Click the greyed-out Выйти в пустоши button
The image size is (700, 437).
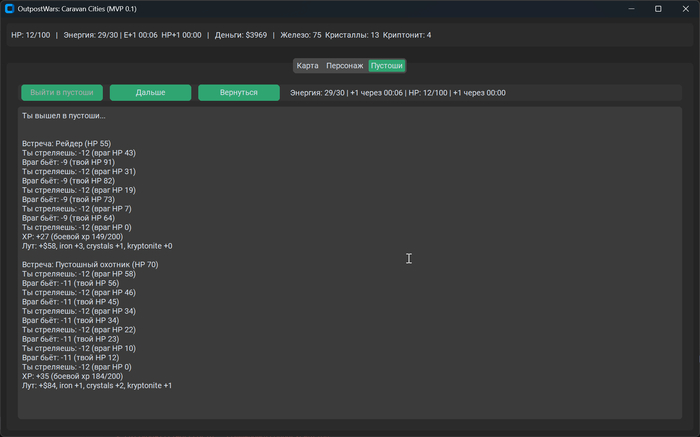[x=62, y=93]
